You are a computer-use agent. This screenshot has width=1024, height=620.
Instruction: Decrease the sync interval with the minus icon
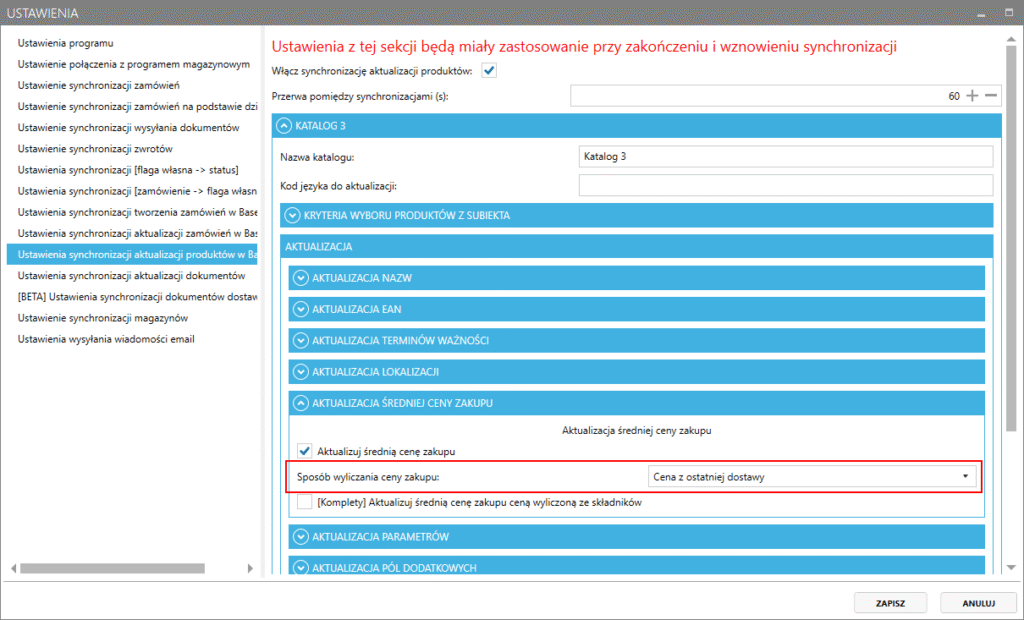pos(991,96)
